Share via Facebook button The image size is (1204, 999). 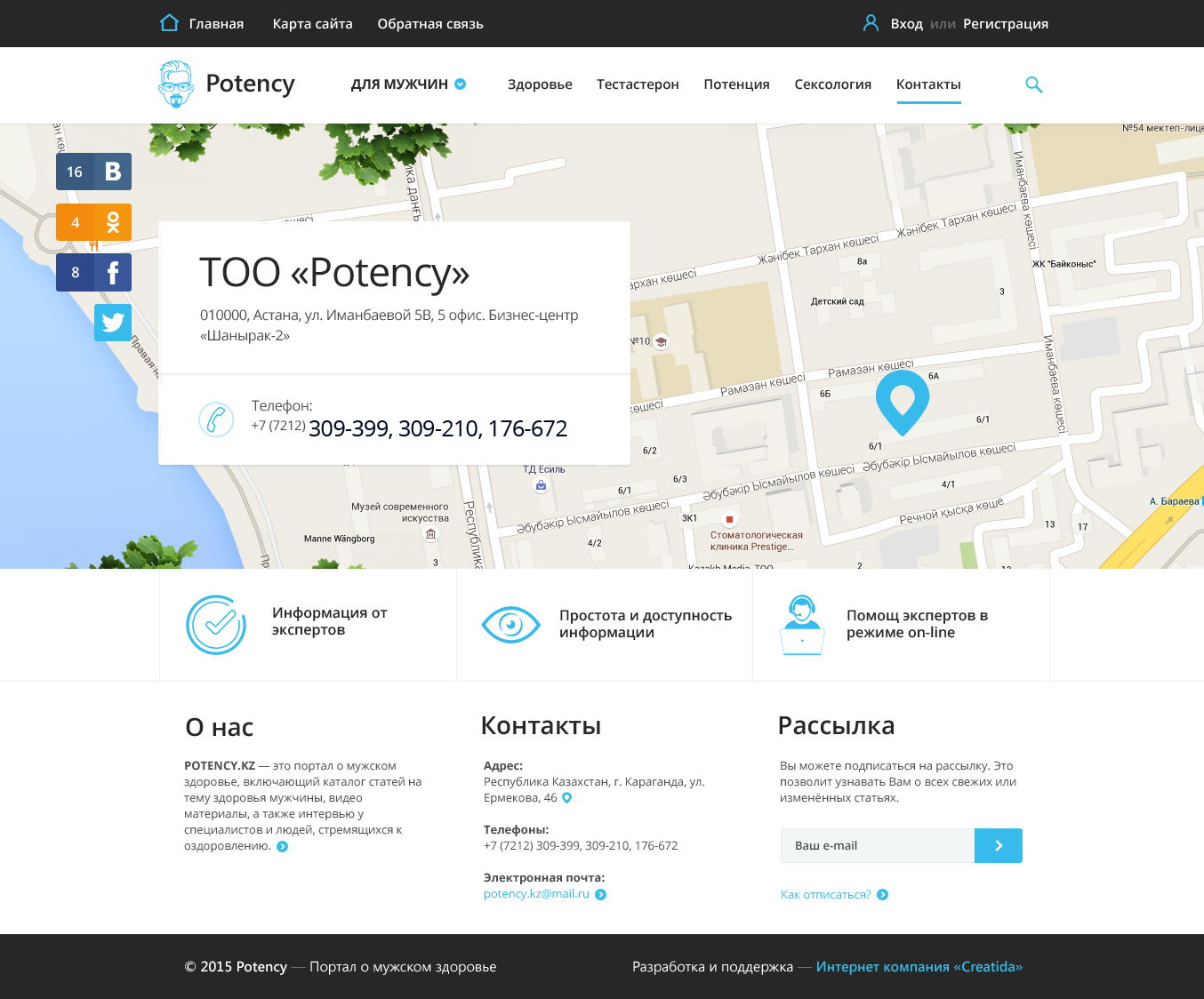click(93, 273)
